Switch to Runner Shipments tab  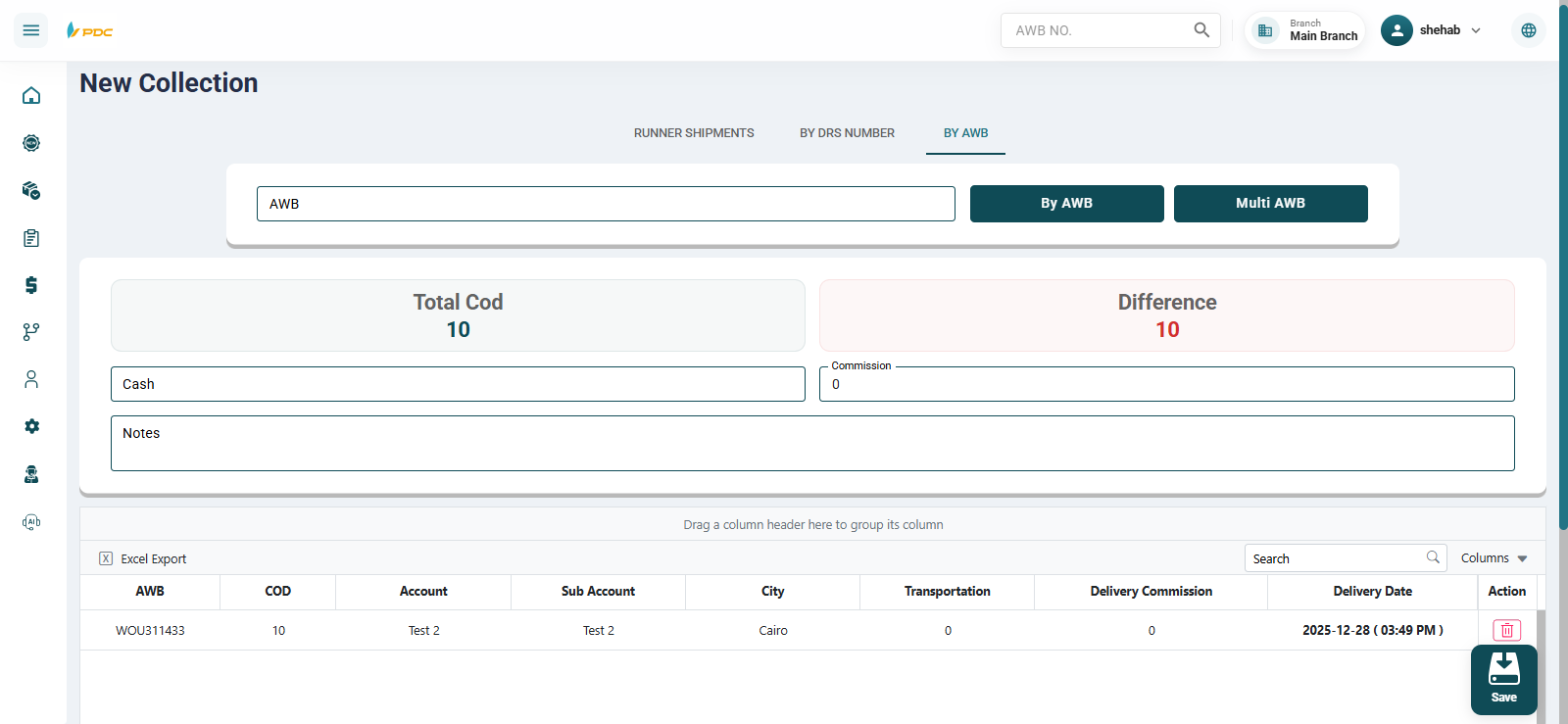click(x=694, y=133)
